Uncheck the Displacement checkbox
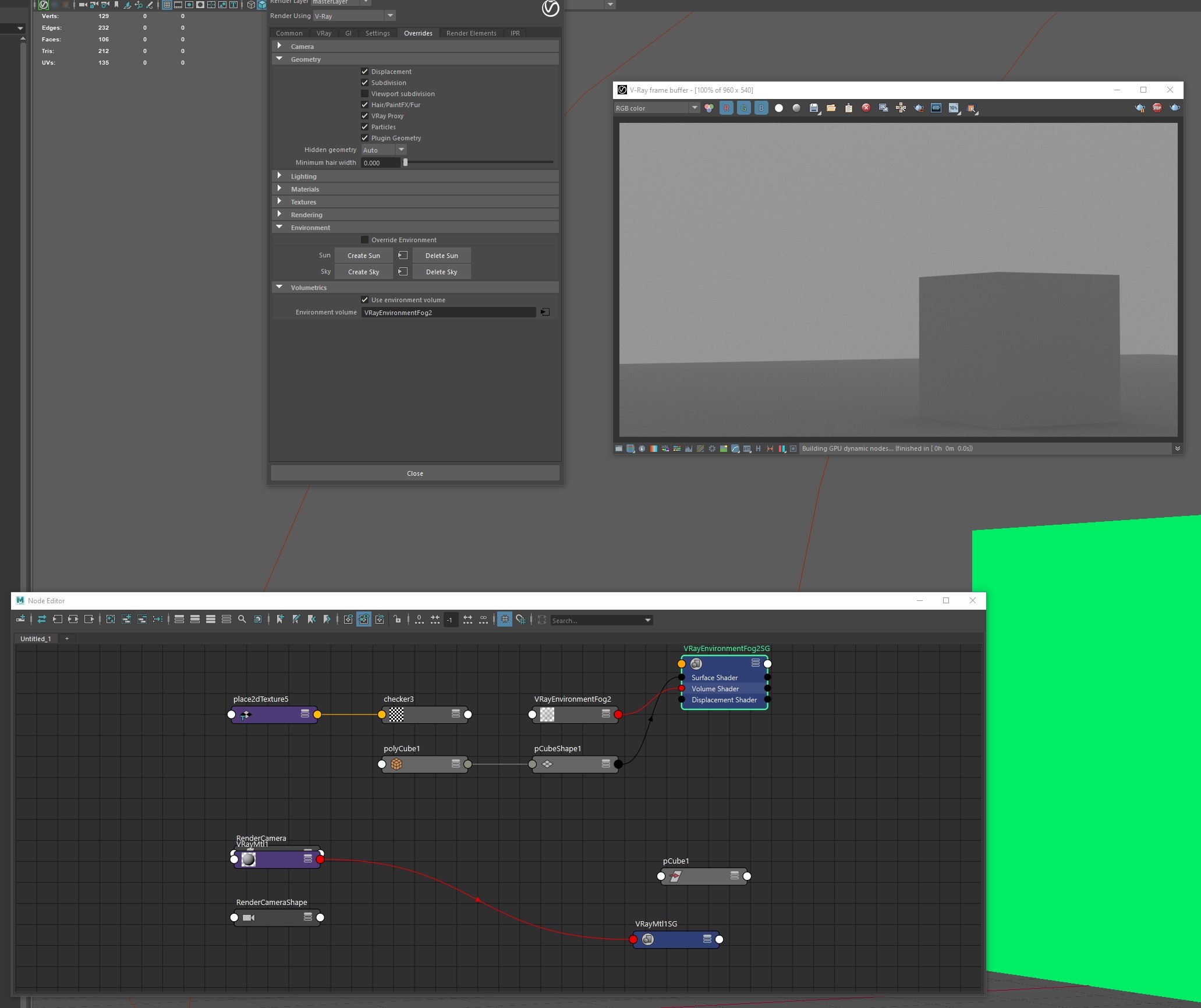This screenshot has width=1201, height=1008. click(364, 71)
